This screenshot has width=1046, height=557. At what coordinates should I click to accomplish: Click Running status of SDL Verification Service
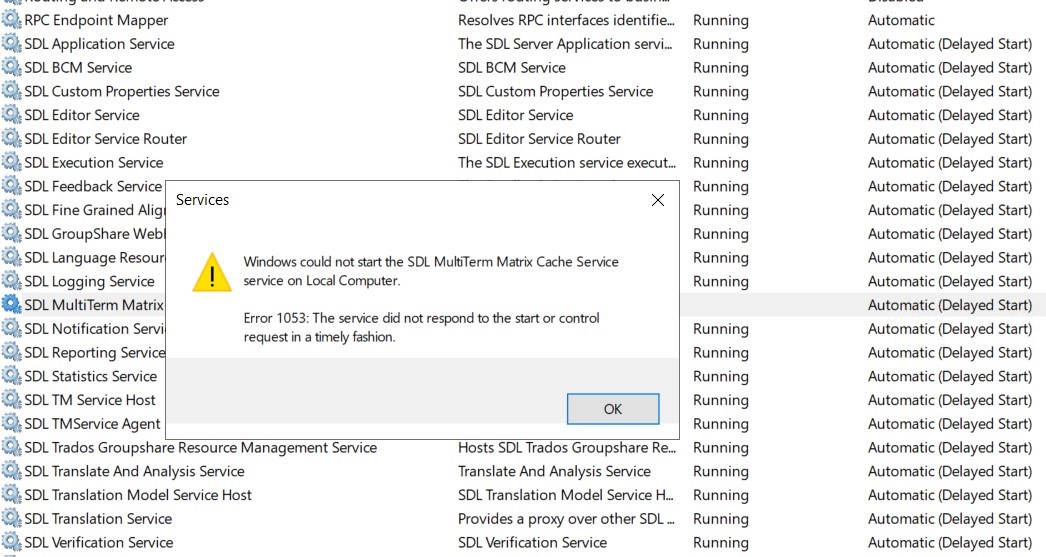click(x=720, y=542)
